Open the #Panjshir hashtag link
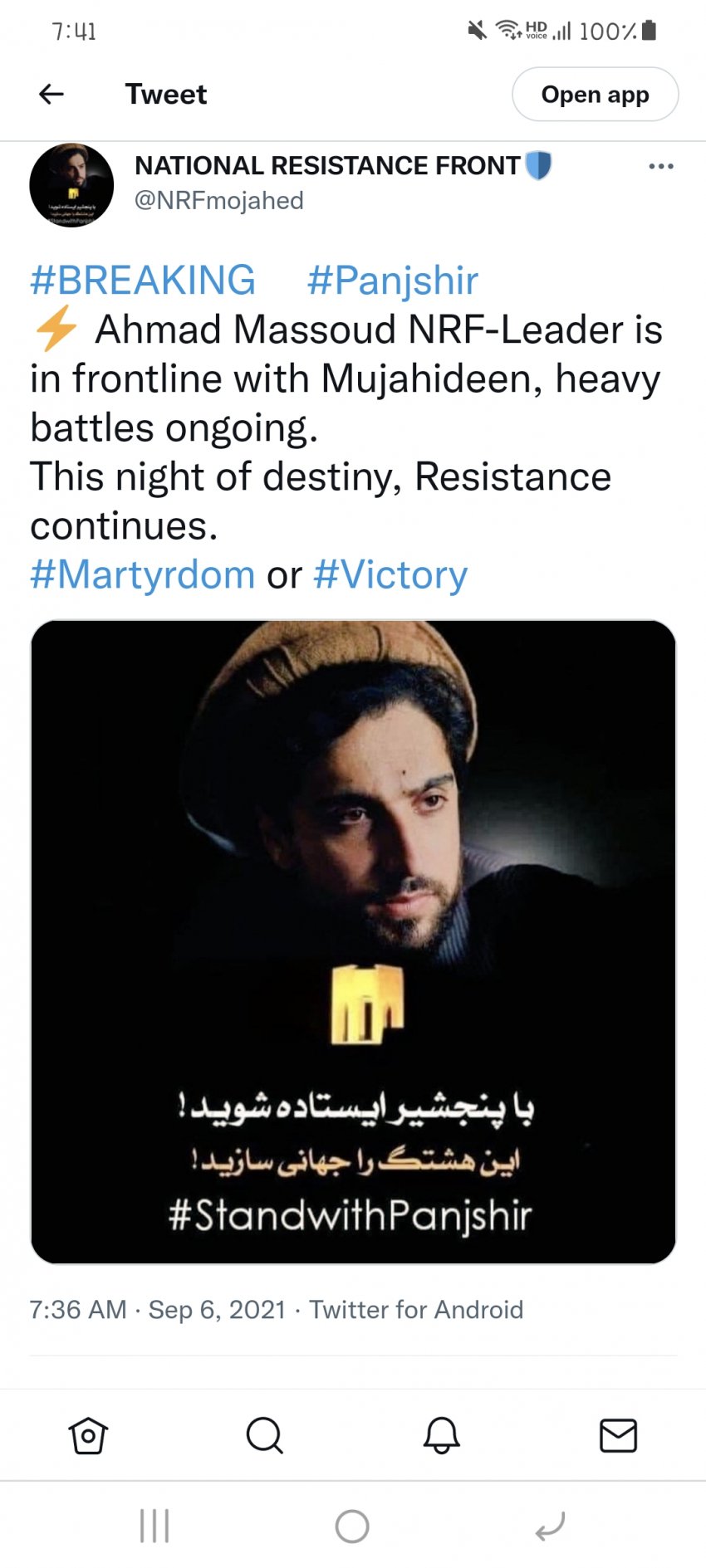Screen dimensions: 706x1568 click(392, 281)
